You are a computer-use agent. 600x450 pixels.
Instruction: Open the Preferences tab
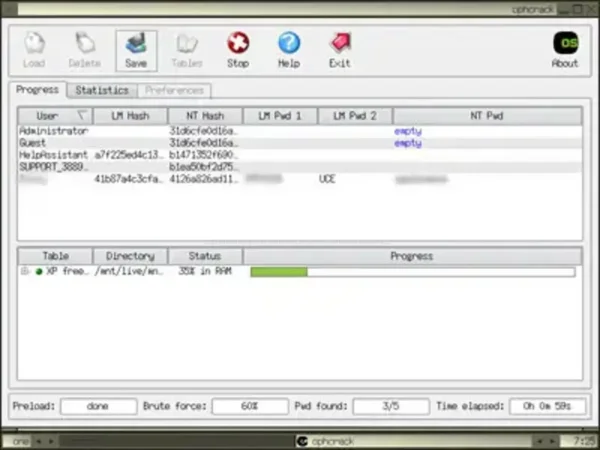coord(174,90)
